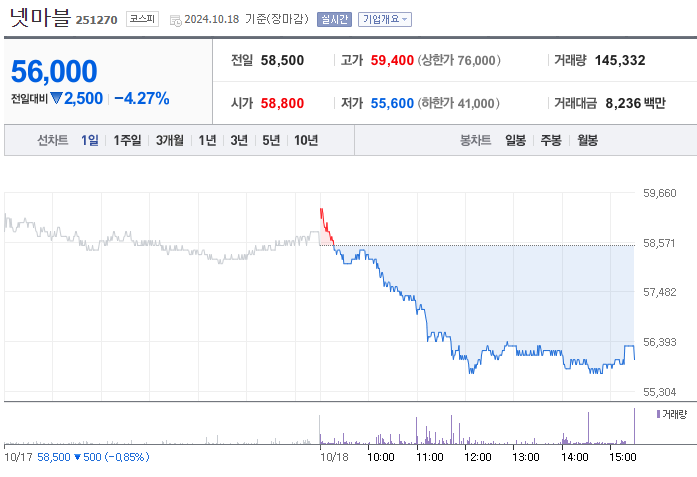Viewport: 697px width, 477px height.
Task: Click the red opening spike on price chart
Action: pyautogui.click(x=326, y=226)
